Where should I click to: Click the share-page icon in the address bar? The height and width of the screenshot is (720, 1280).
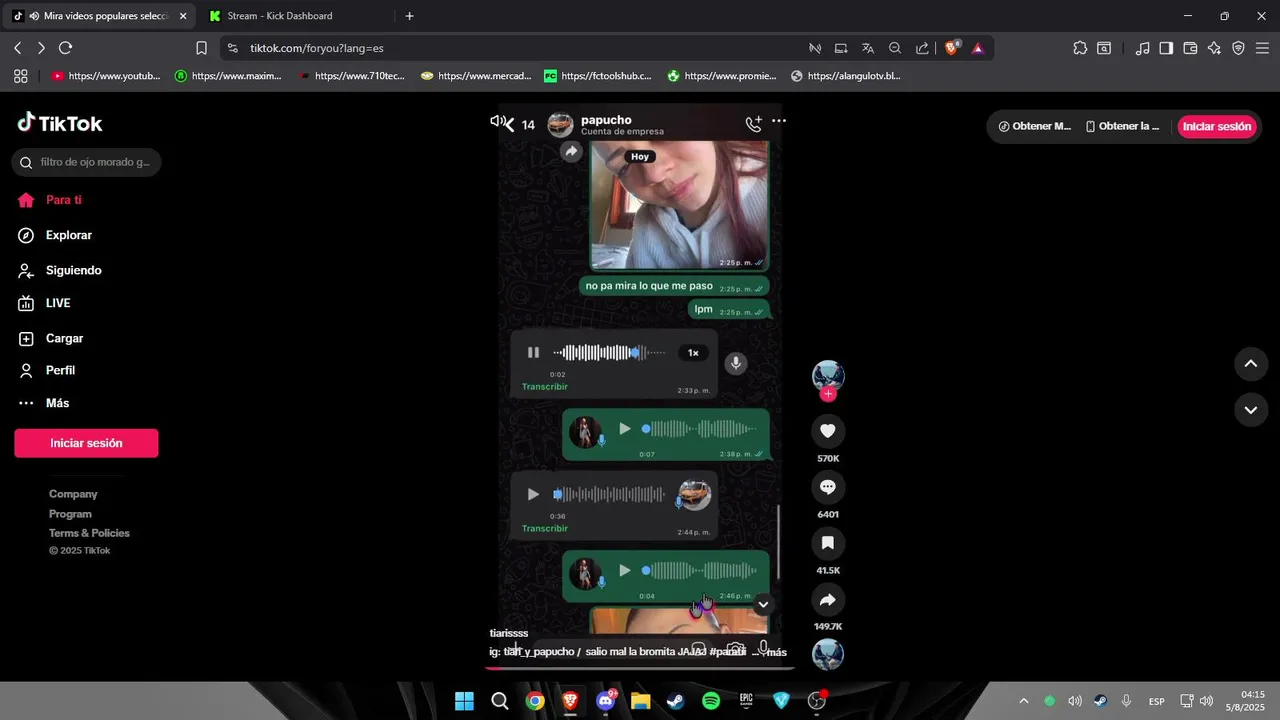(922, 48)
